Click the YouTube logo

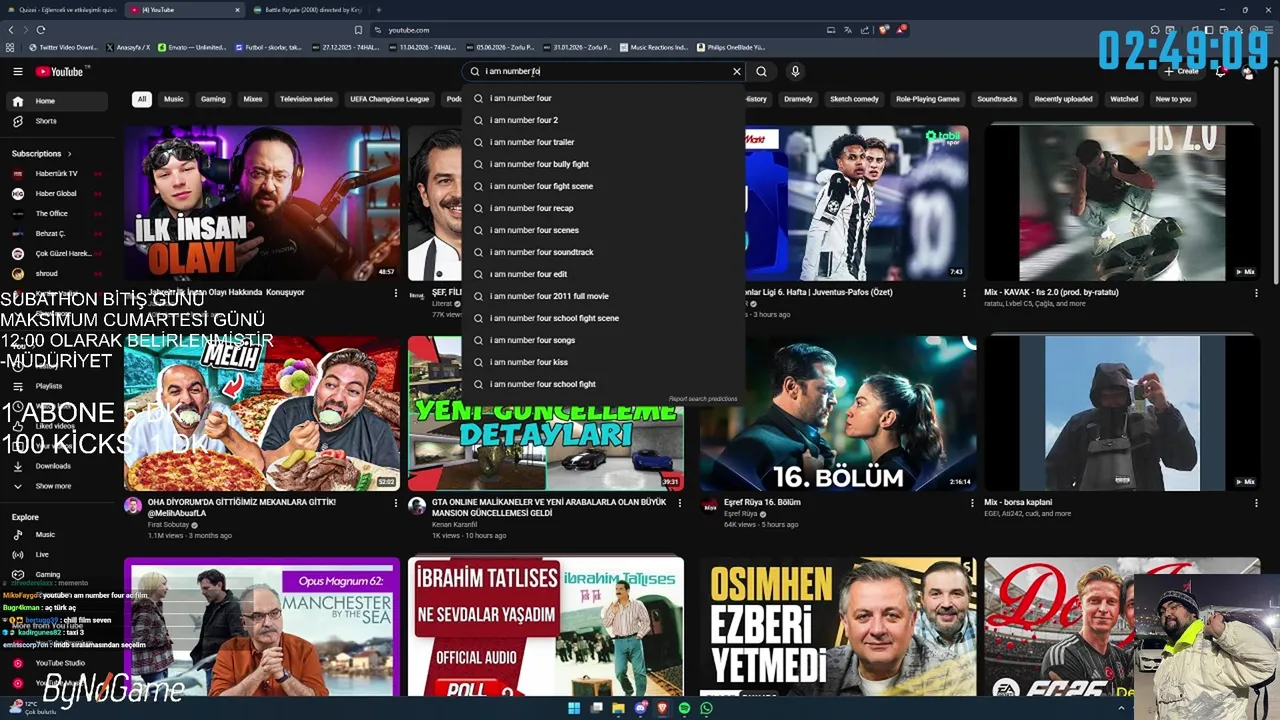(62, 71)
